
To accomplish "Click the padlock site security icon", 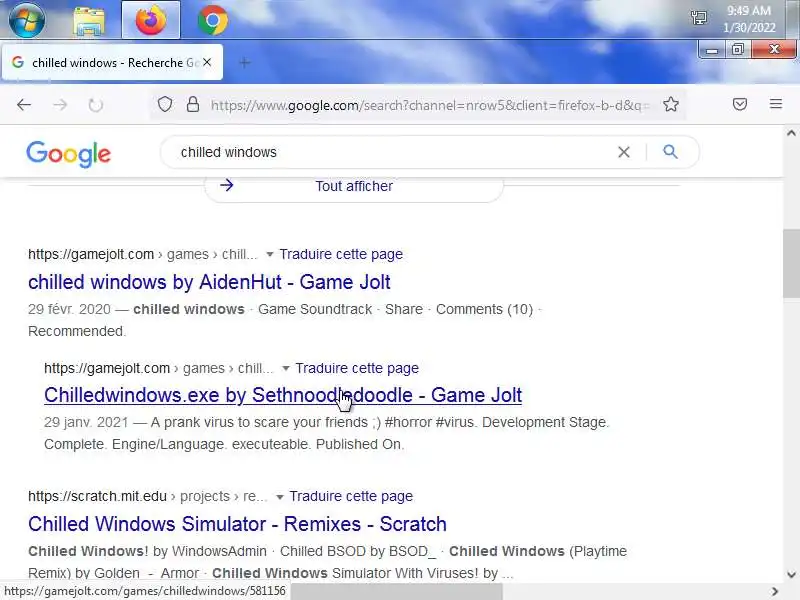I will 192,105.
